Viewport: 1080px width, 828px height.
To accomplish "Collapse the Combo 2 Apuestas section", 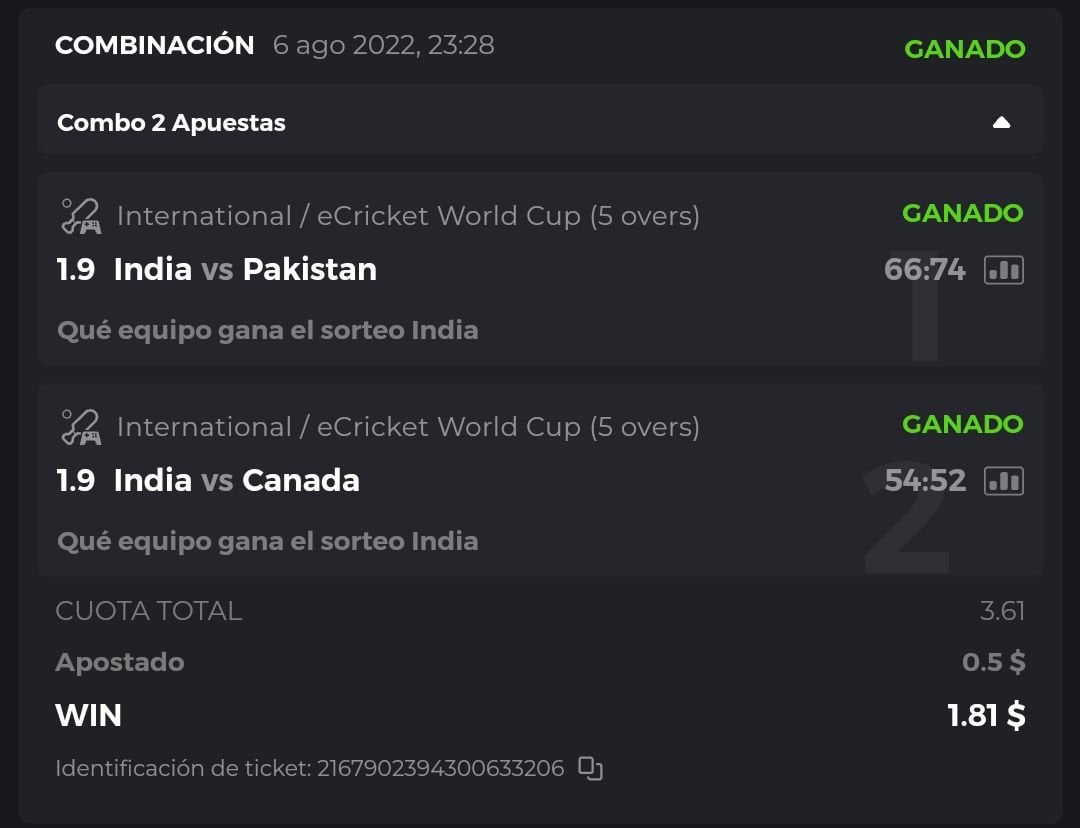I will [x=1001, y=123].
